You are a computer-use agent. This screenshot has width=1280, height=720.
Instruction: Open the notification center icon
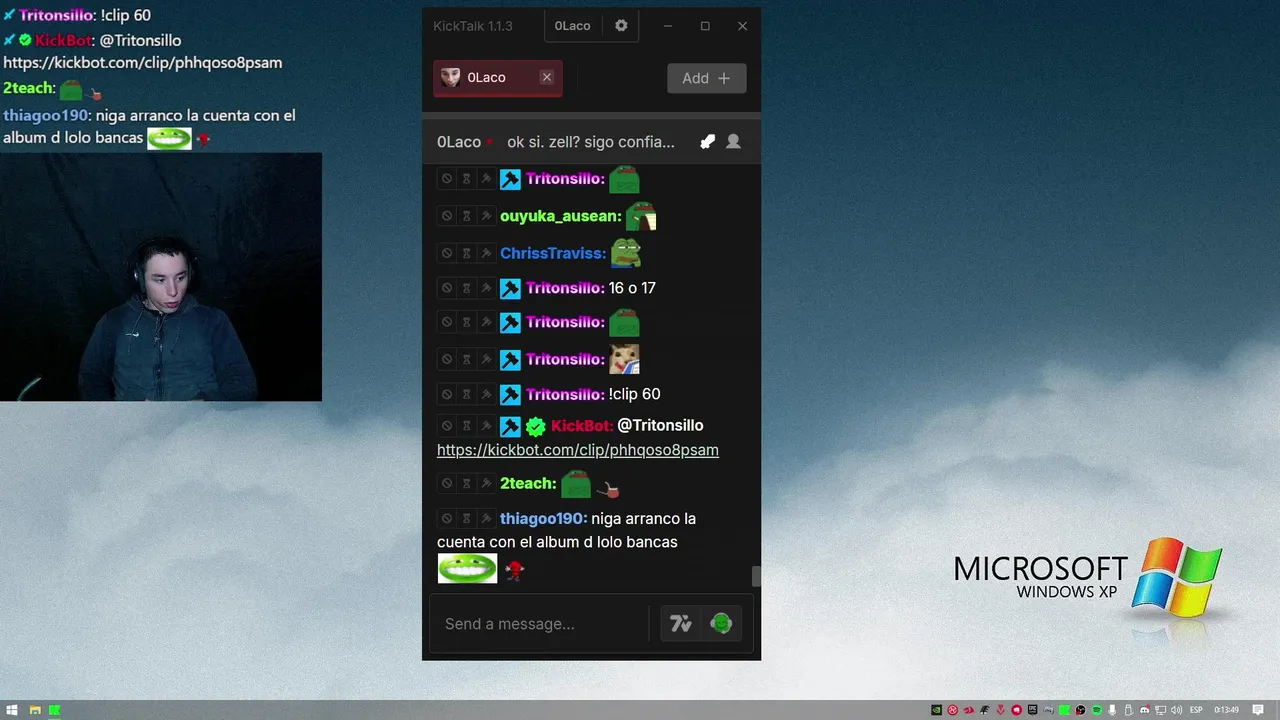(1258, 710)
